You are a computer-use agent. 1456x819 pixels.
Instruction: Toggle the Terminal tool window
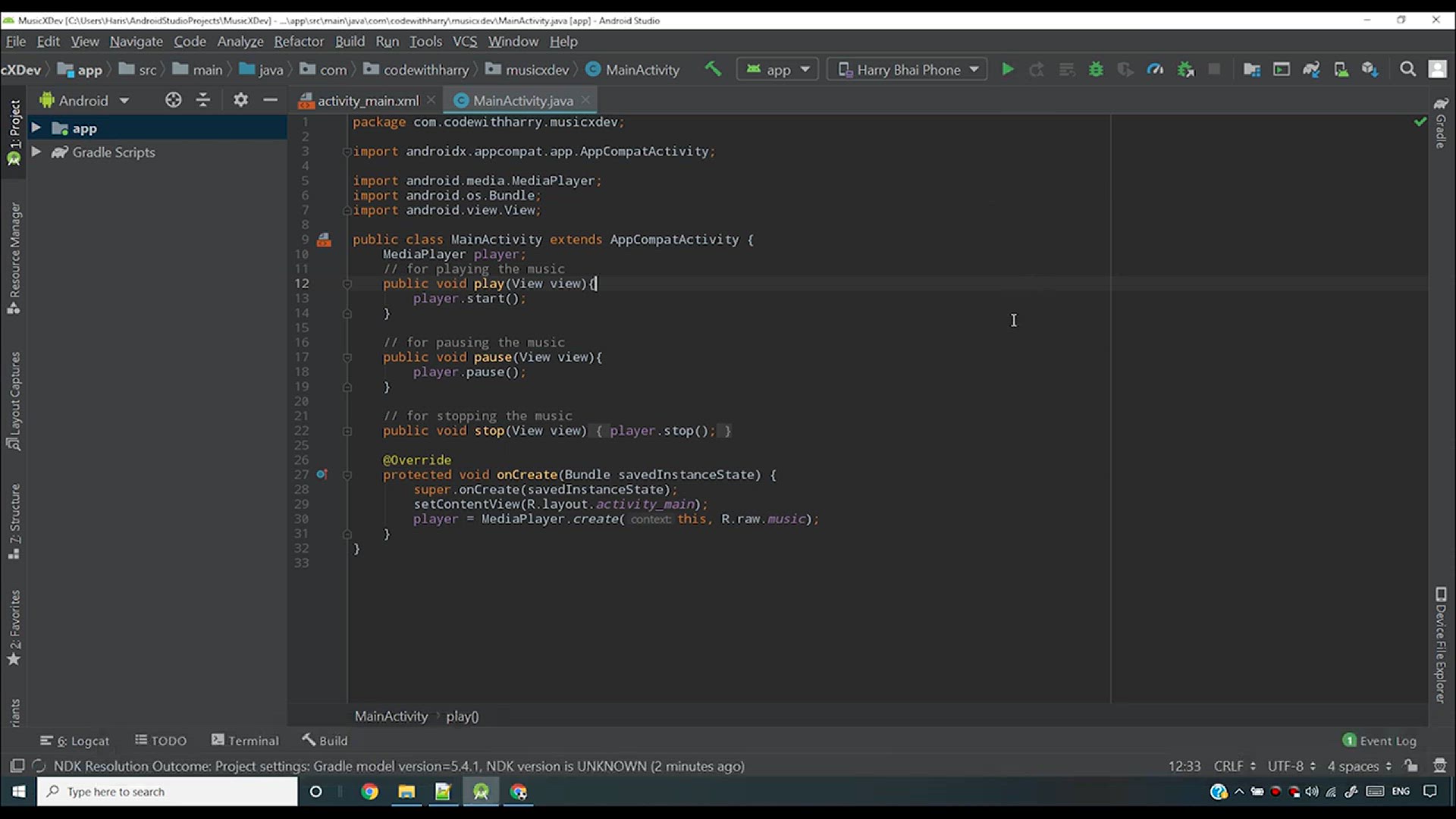click(245, 741)
